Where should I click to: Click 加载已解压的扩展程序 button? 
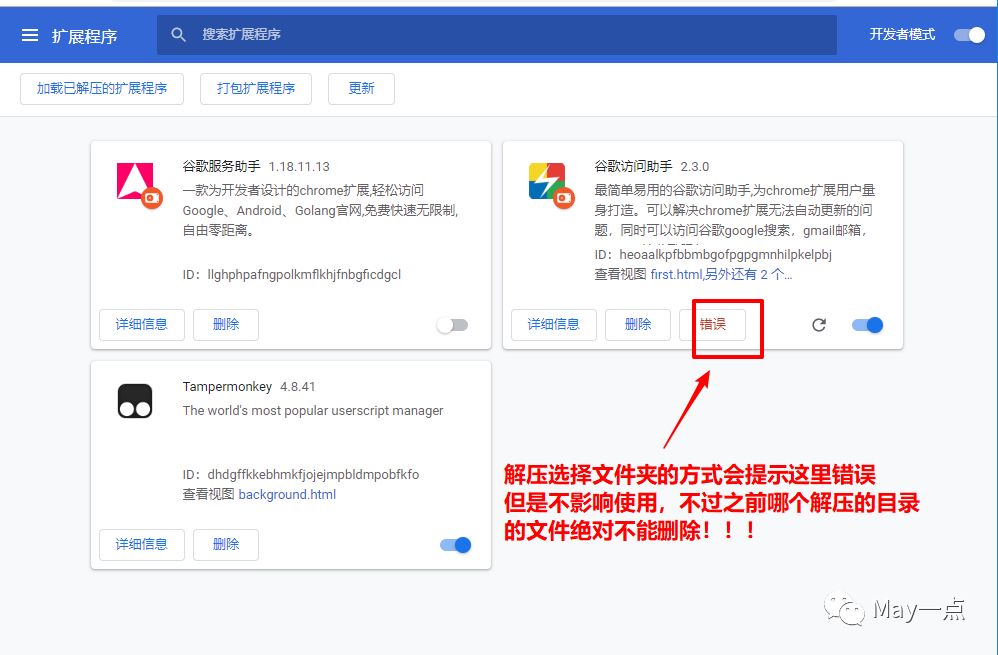pos(102,88)
